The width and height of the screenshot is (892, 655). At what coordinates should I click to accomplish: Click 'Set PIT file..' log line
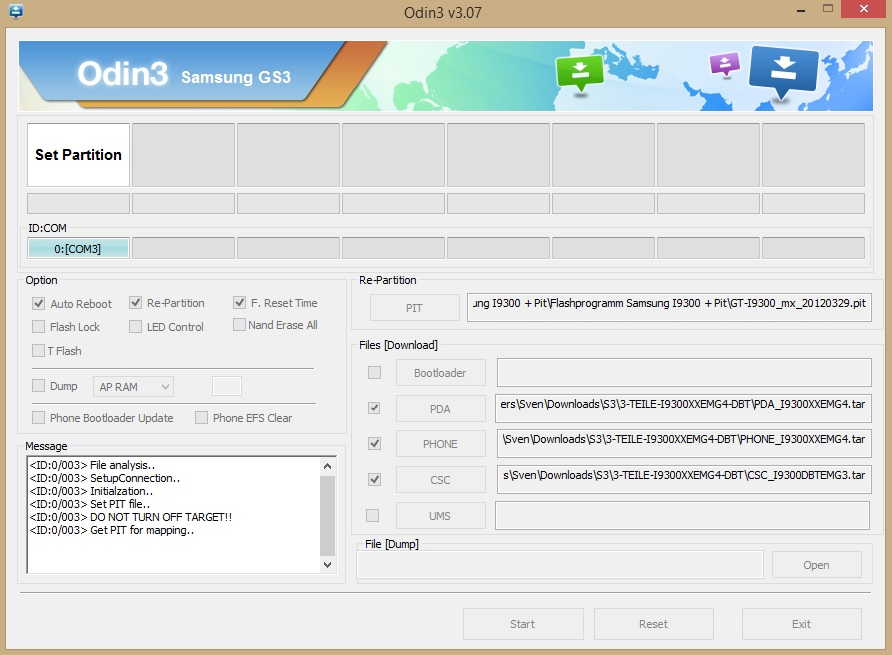tap(90, 504)
